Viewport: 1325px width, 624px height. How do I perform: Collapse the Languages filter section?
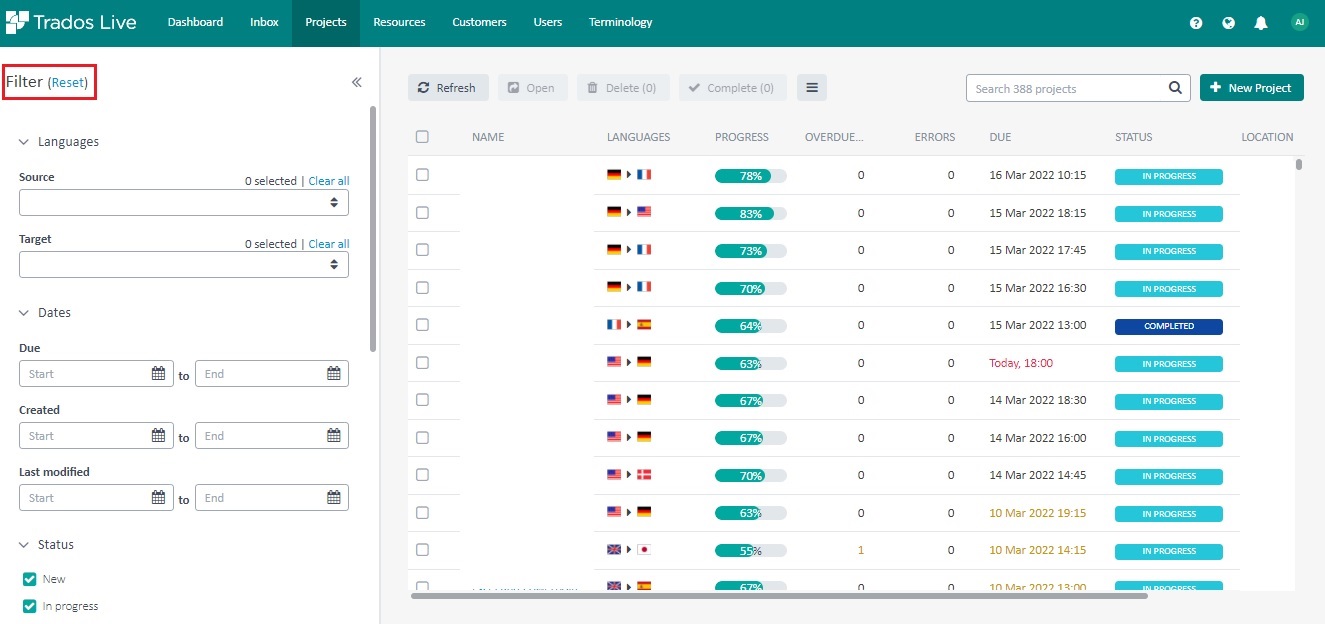[23, 141]
